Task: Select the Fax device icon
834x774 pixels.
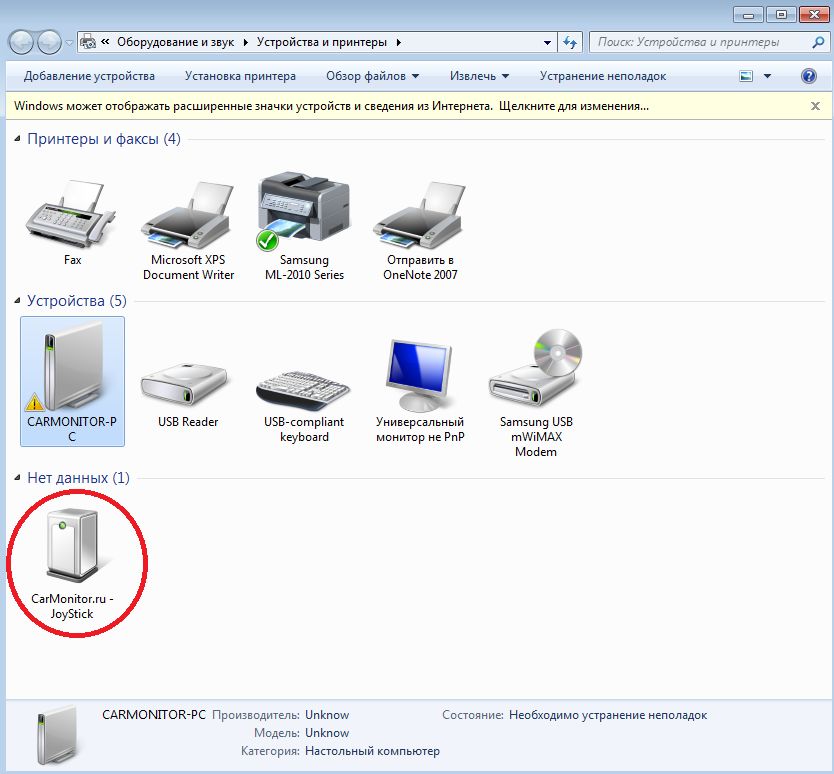Action: point(72,215)
